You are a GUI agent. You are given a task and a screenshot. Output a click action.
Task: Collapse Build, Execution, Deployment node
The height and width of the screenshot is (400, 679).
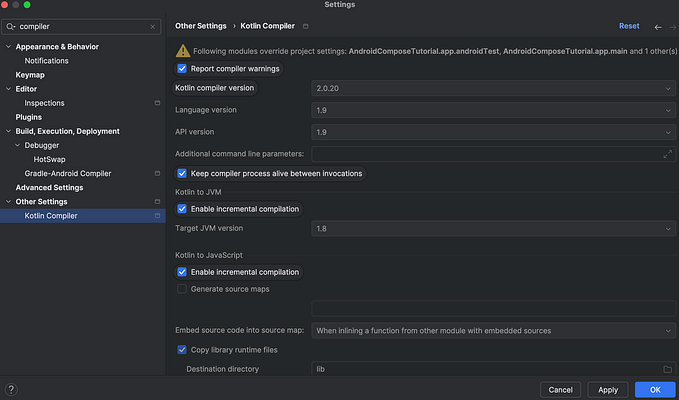click(x=8, y=131)
